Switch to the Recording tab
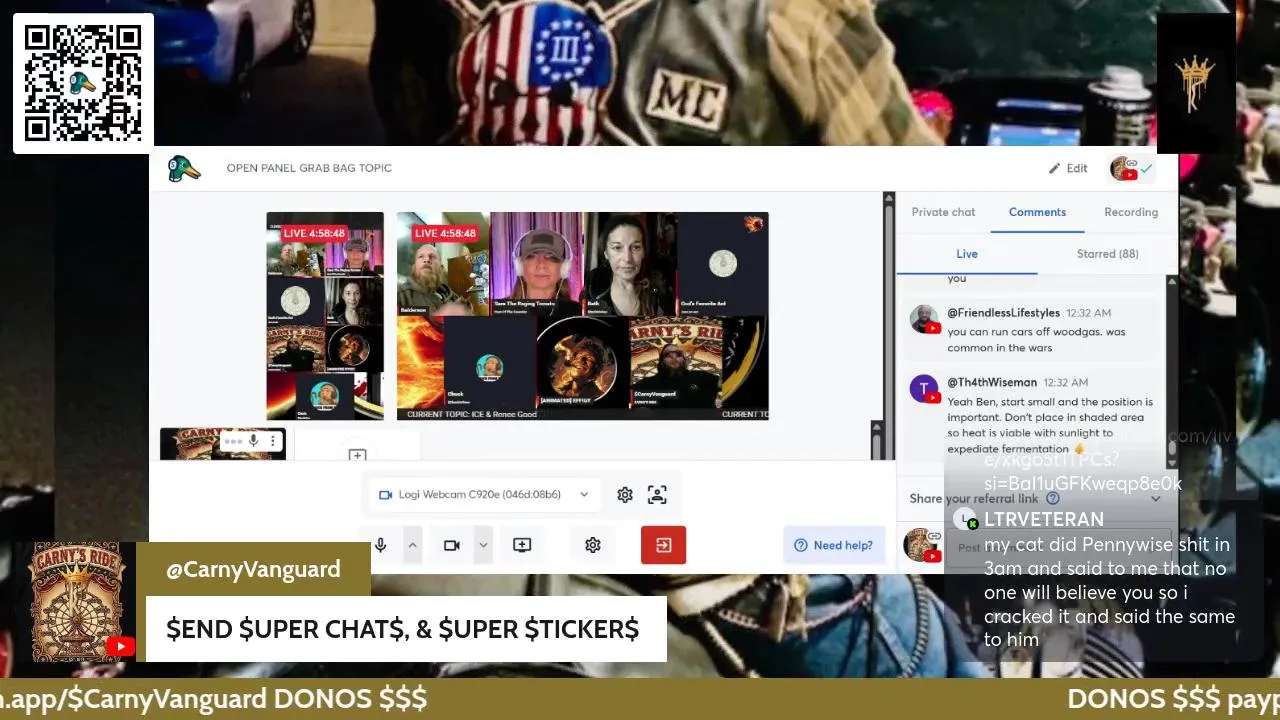1280x720 pixels. pos(1131,212)
